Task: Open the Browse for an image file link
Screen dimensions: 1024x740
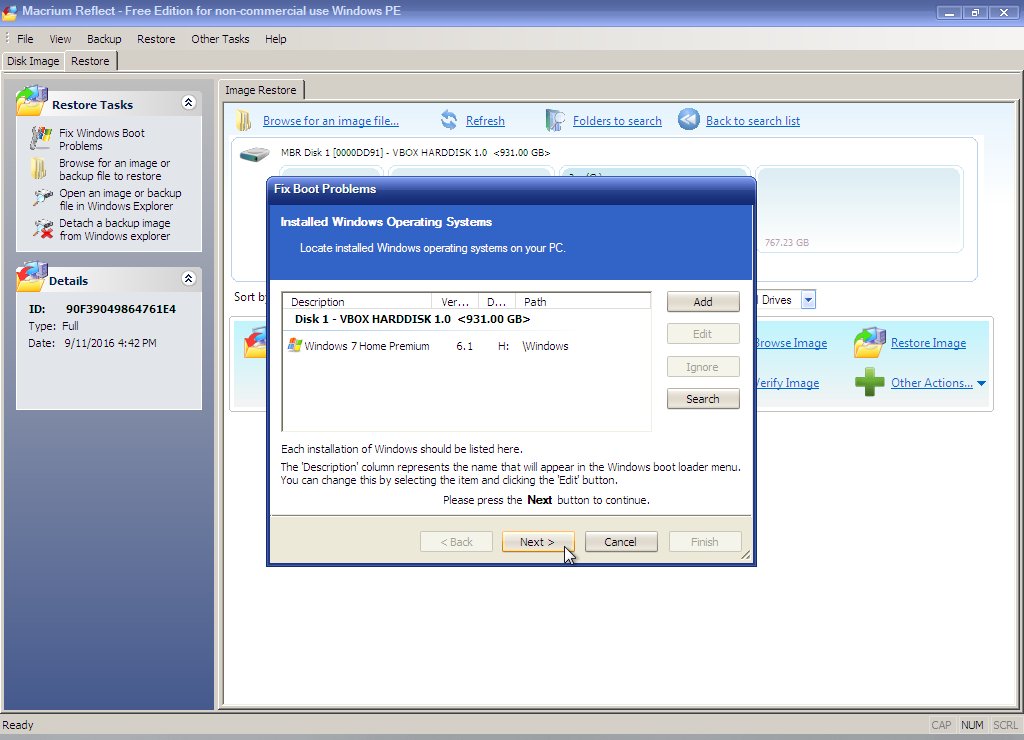Action: click(330, 121)
